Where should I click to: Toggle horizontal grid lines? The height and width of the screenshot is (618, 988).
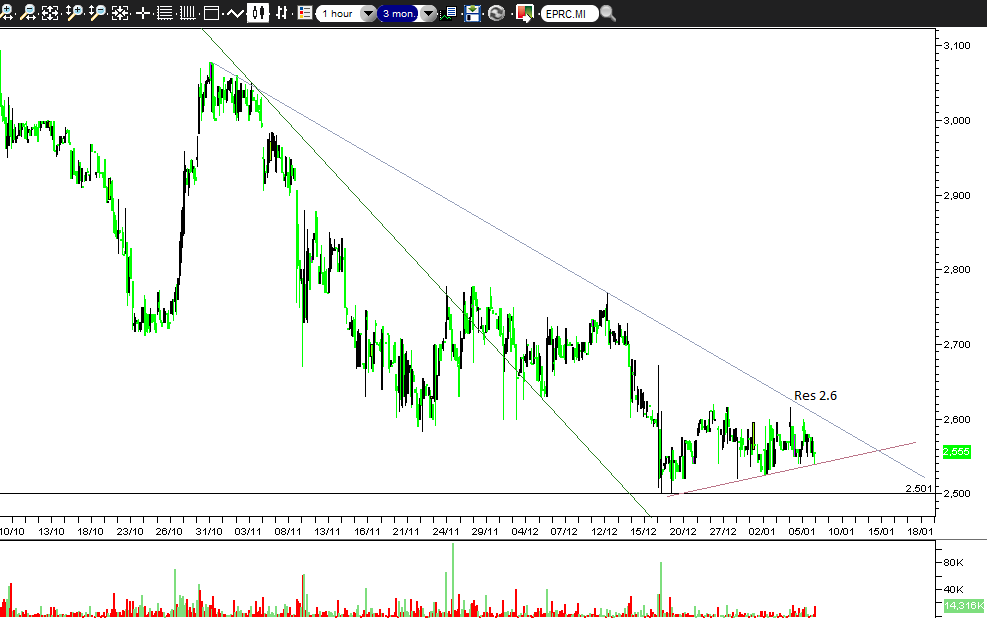point(164,13)
